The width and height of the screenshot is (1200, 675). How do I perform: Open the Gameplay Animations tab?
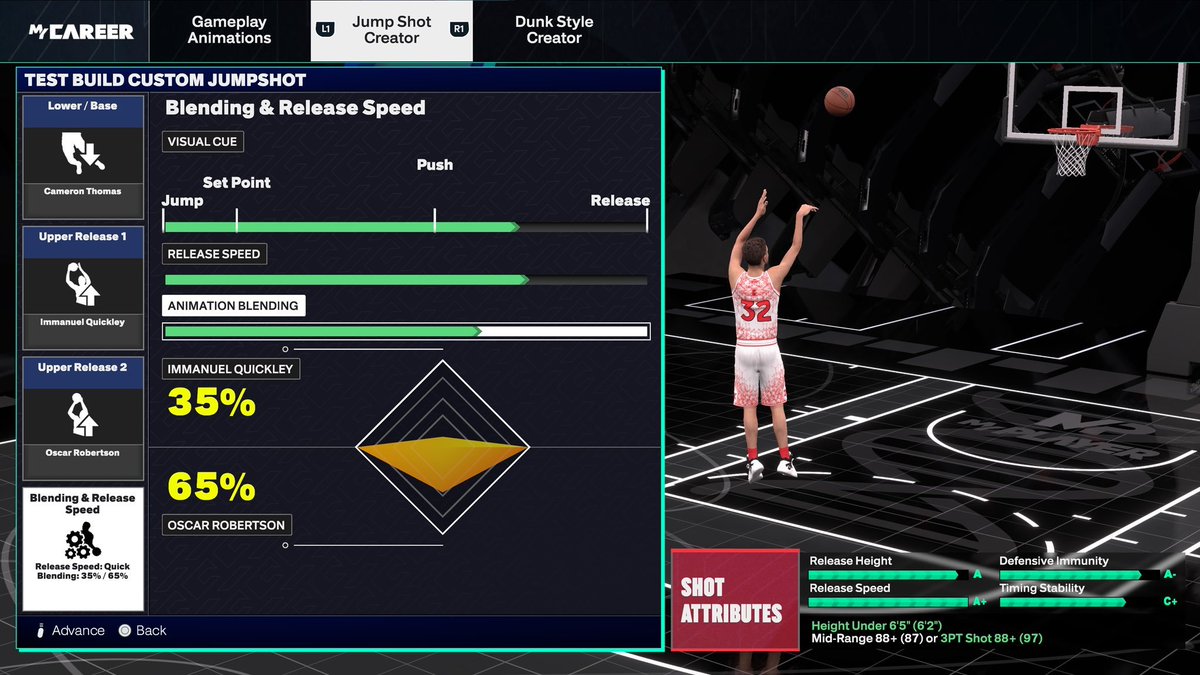tap(230, 30)
